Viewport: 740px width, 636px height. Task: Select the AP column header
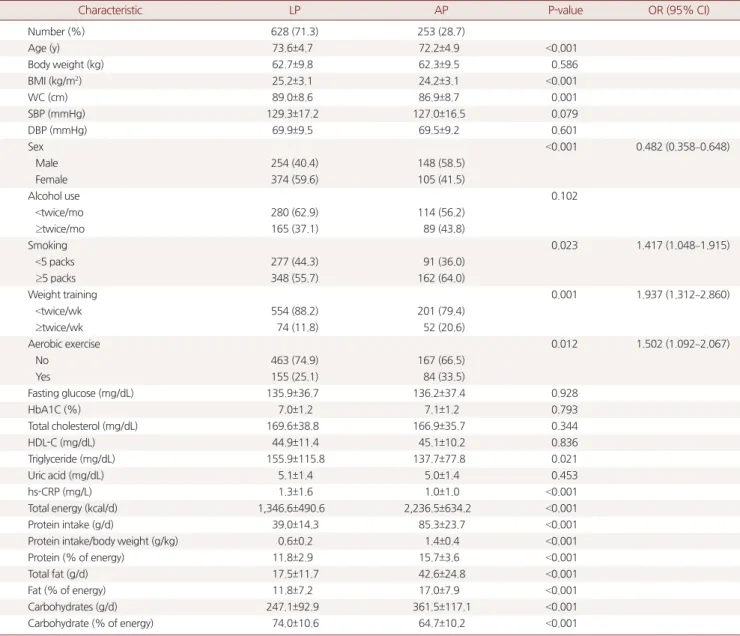(441, 10)
